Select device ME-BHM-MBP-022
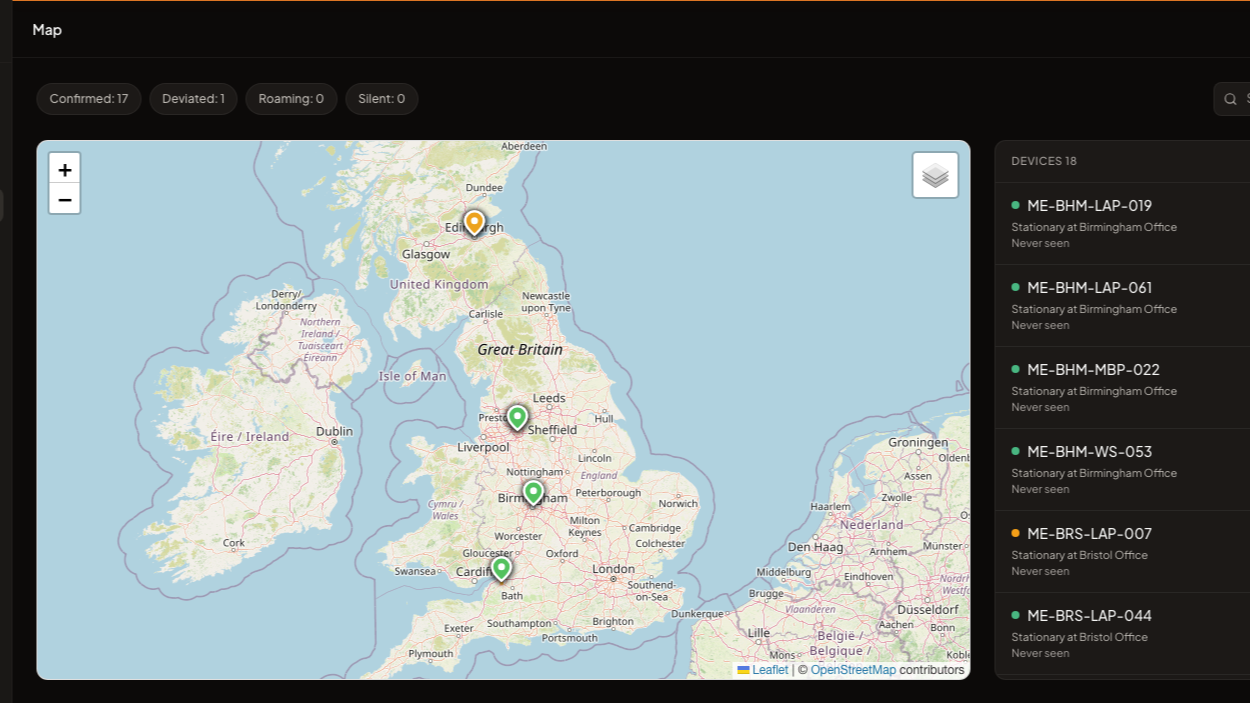This screenshot has height=703, width=1250. 1122,388
